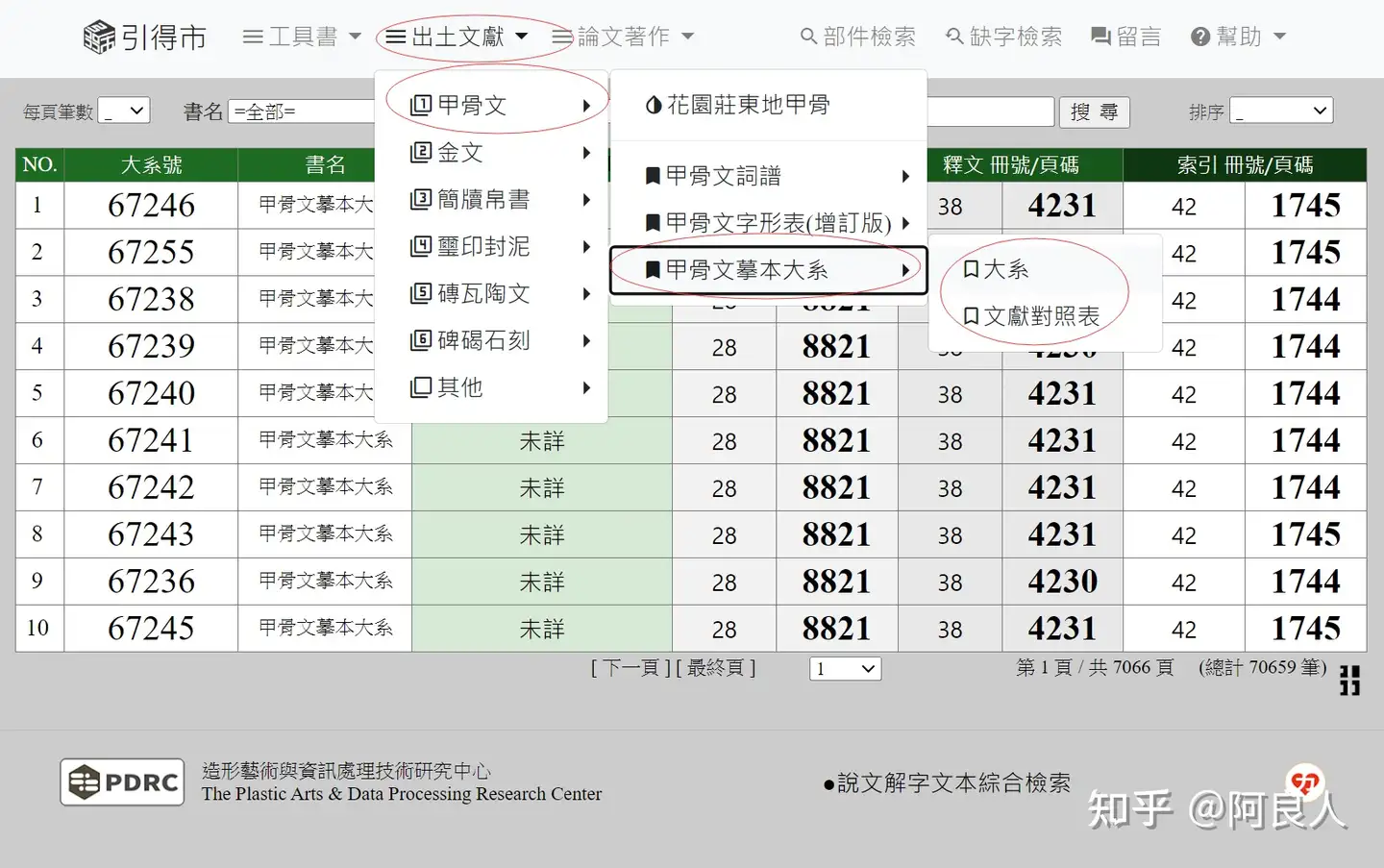
Task: Open 缺字檢索 search
Action: (1004, 37)
